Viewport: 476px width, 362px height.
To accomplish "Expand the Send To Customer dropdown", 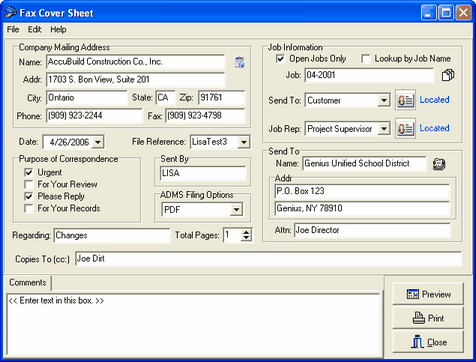I will pos(384,100).
